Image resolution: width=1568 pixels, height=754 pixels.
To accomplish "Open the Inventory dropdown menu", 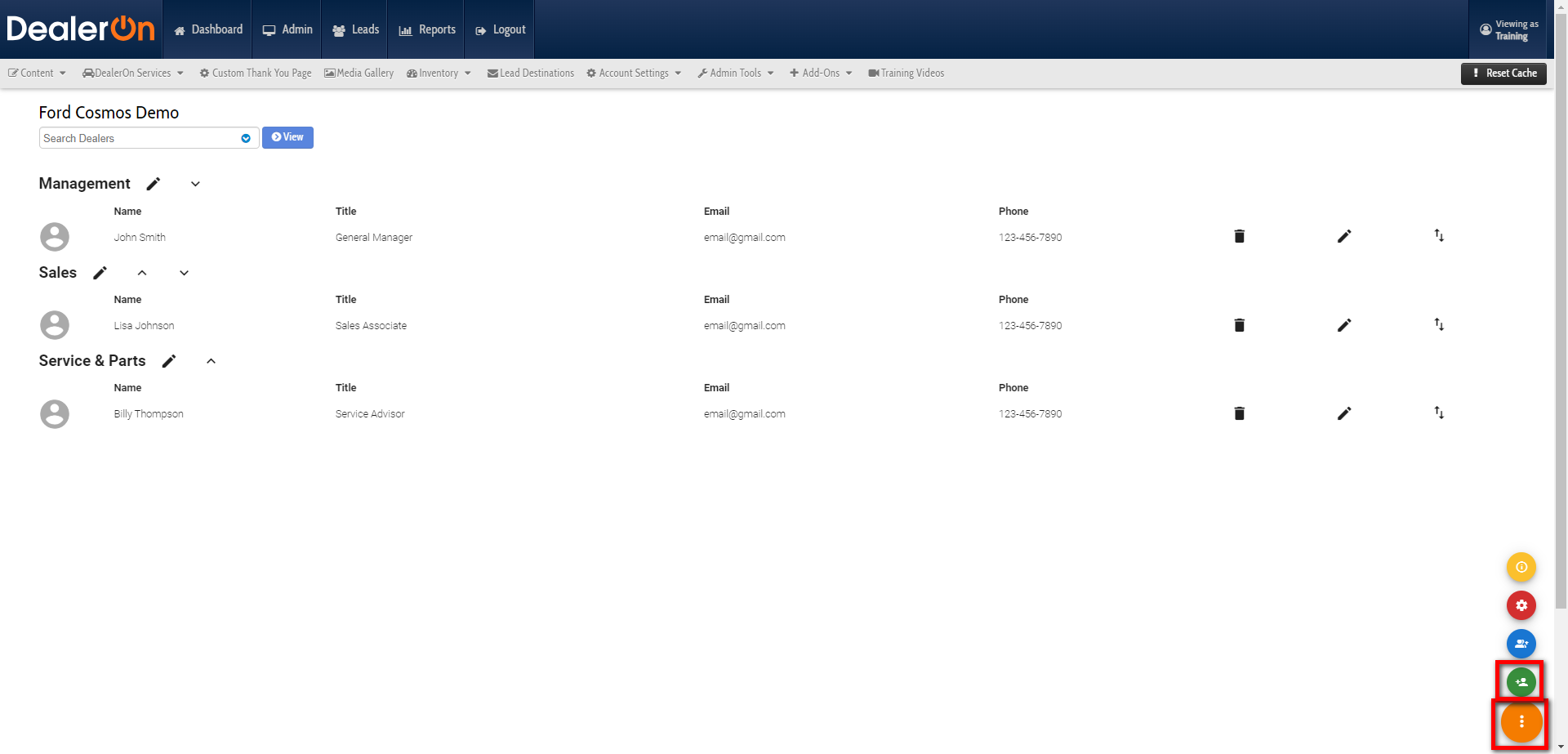I will (439, 73).
